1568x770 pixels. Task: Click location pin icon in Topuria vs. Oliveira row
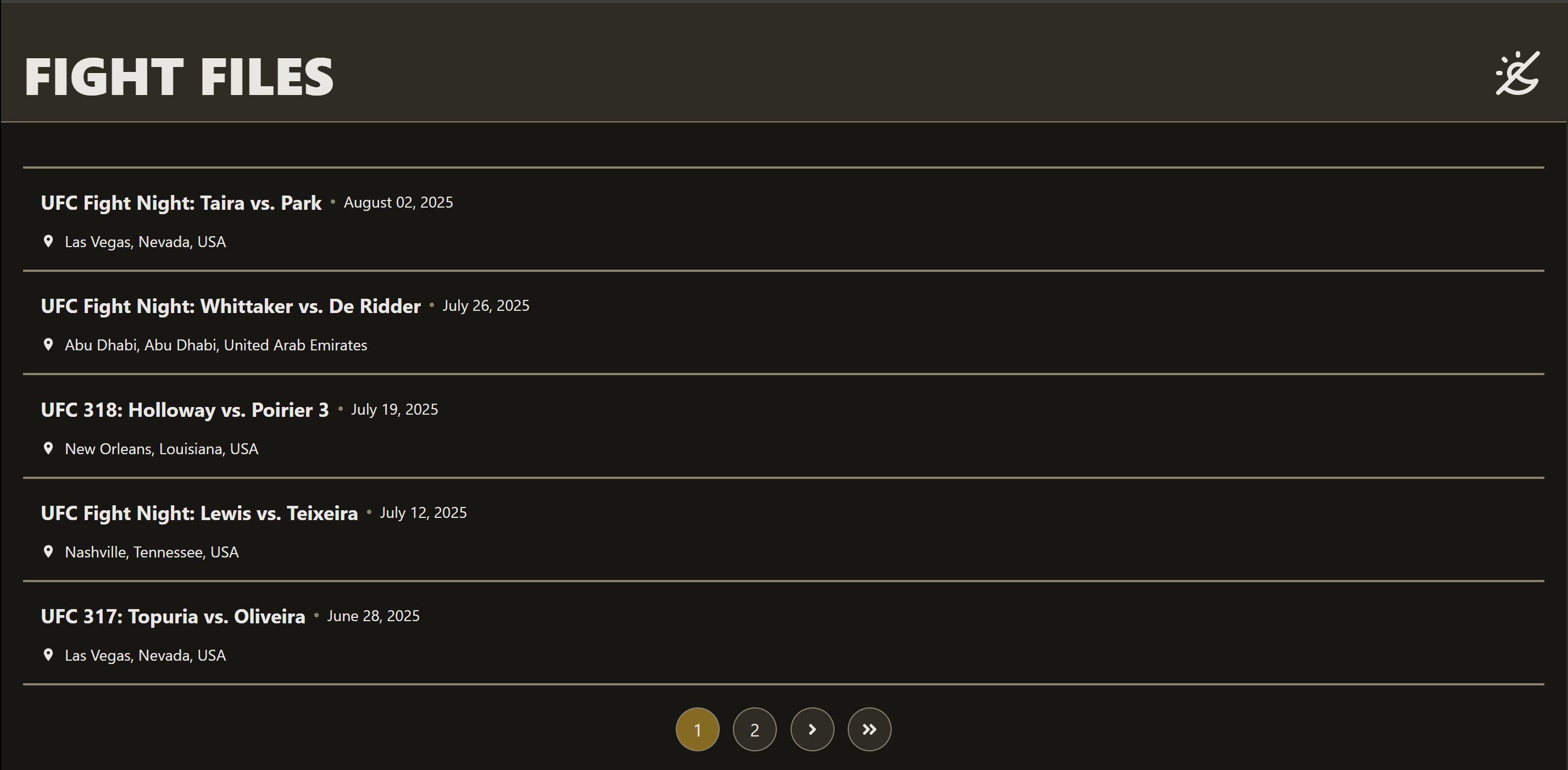48,655
